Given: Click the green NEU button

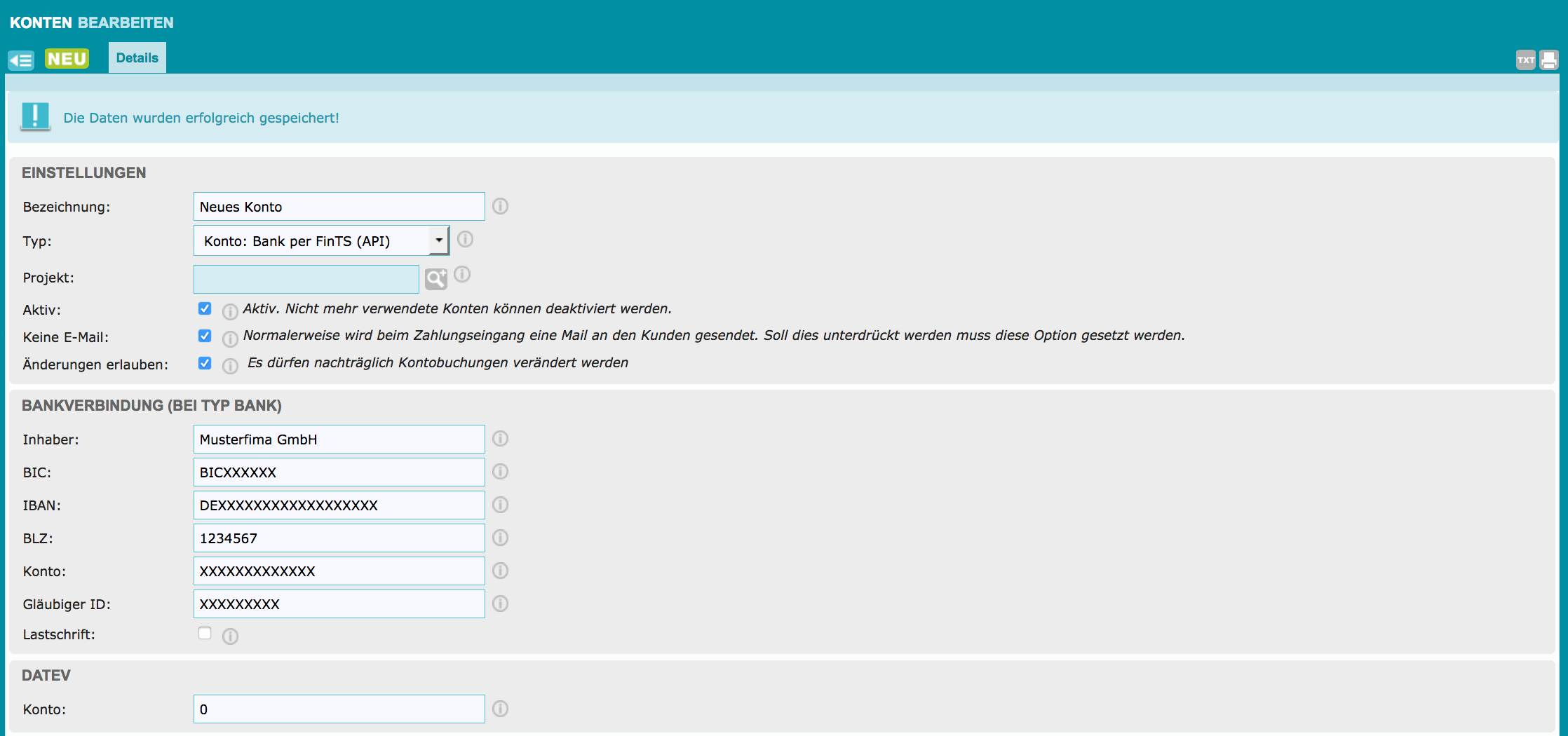Looking at the screenshot, I should 67,59.
